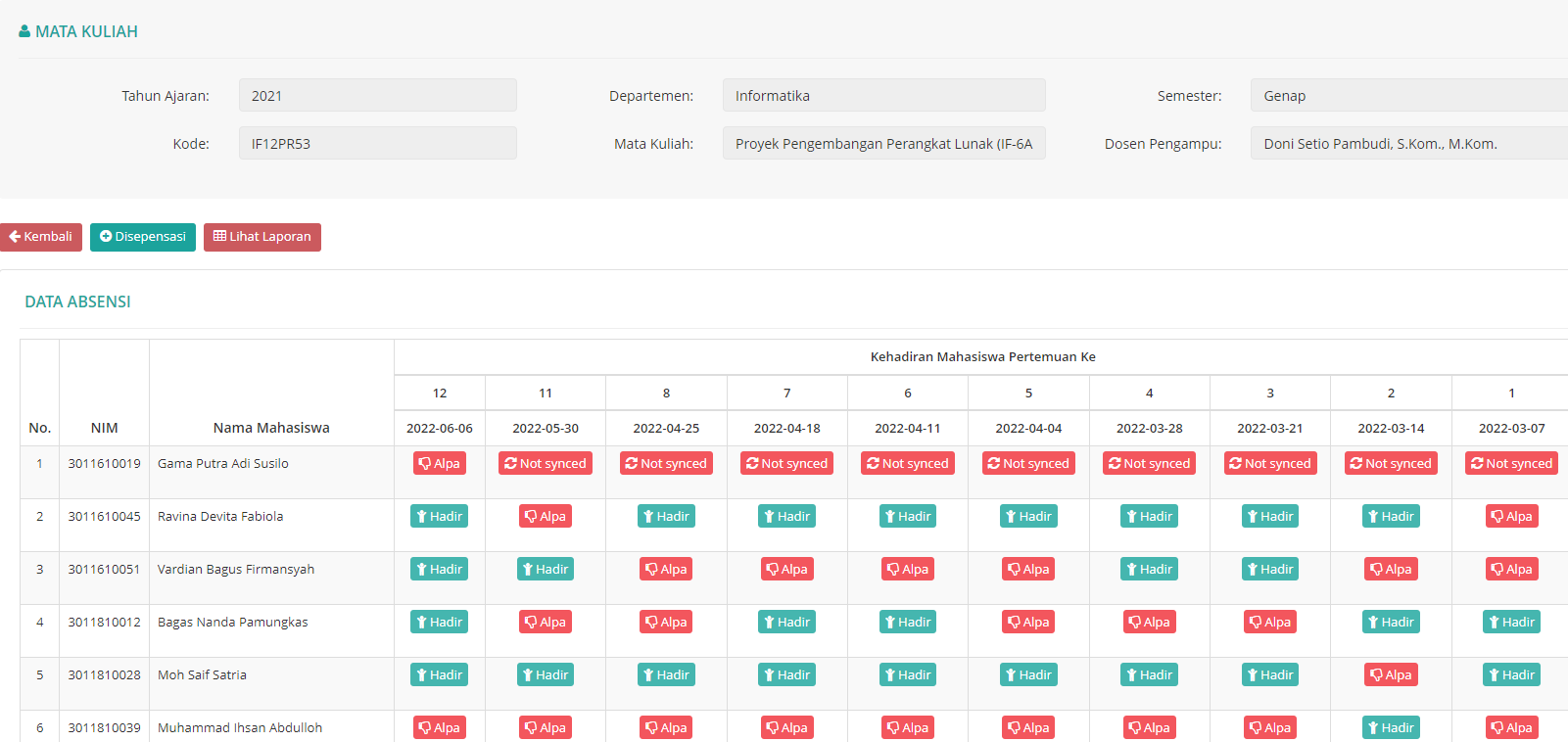Click the Tahun Ajaran field showing 2021
Image resolution: width=1568 pixels, height=742 pixels.
point(378,95)
